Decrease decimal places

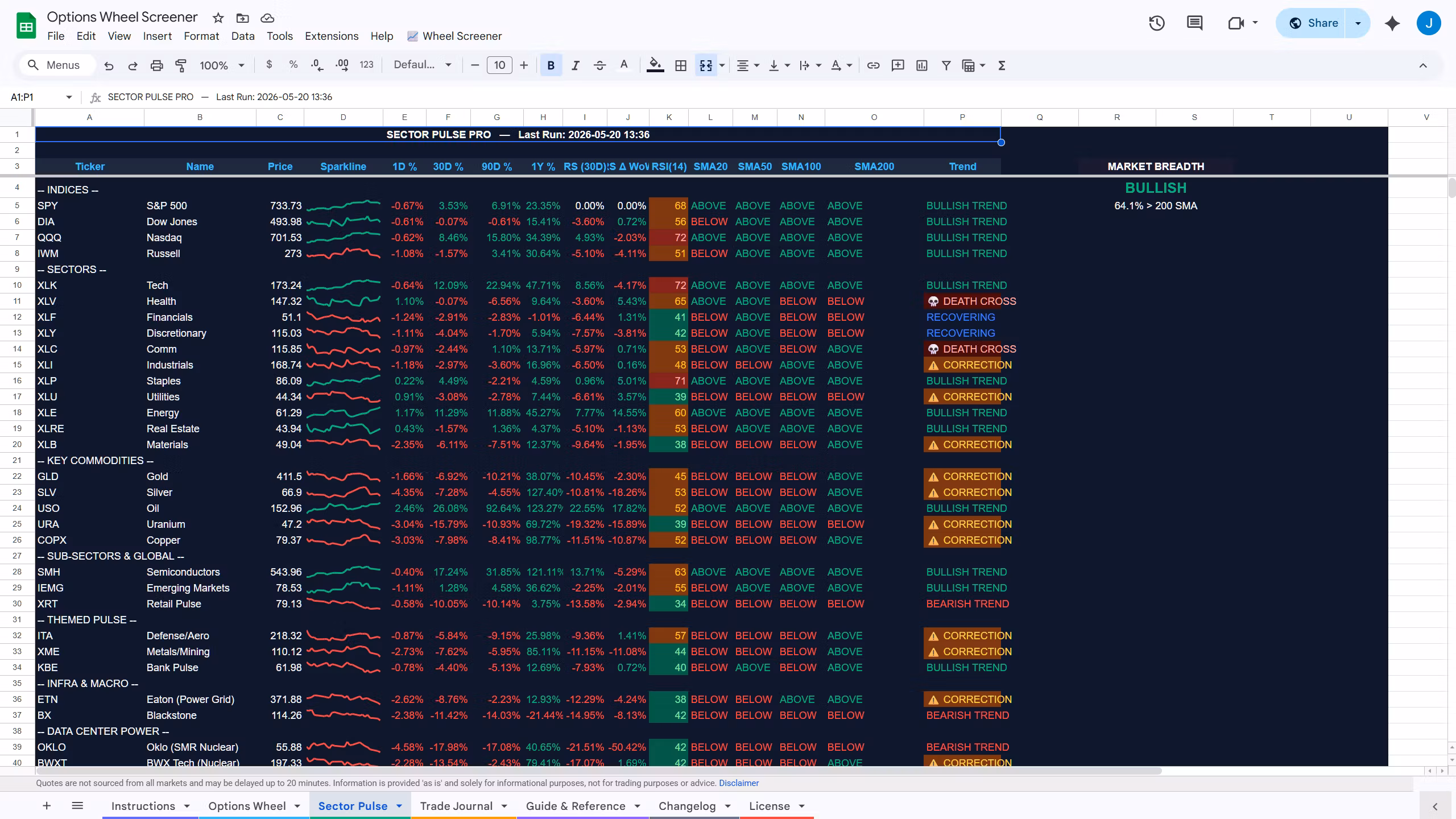coord(317,65)
